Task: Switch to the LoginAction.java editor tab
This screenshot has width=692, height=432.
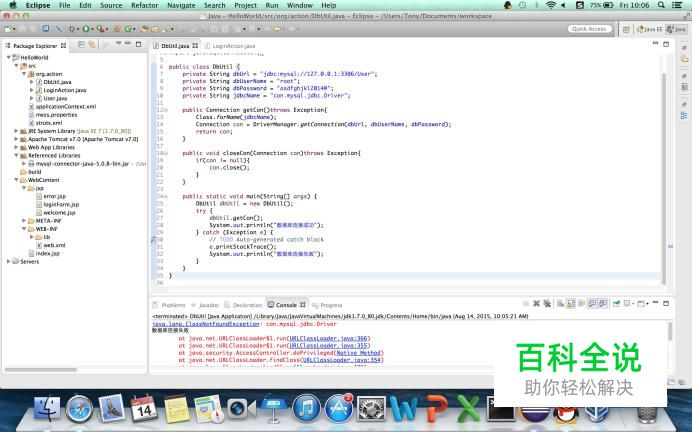Action: 230,46
